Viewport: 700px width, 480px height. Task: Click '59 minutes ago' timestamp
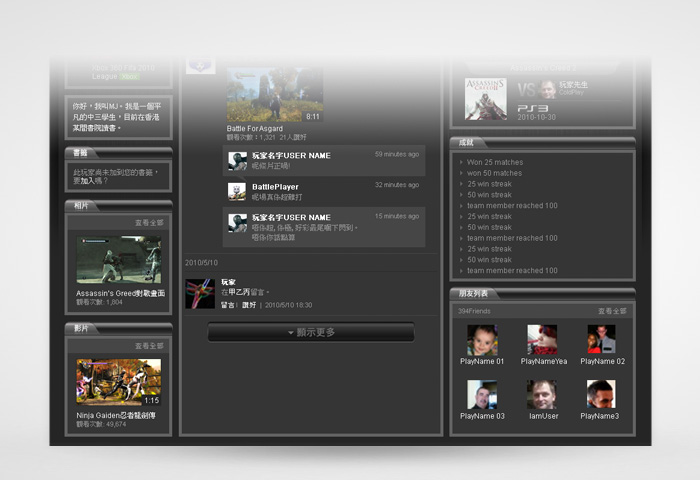point(397,154)
